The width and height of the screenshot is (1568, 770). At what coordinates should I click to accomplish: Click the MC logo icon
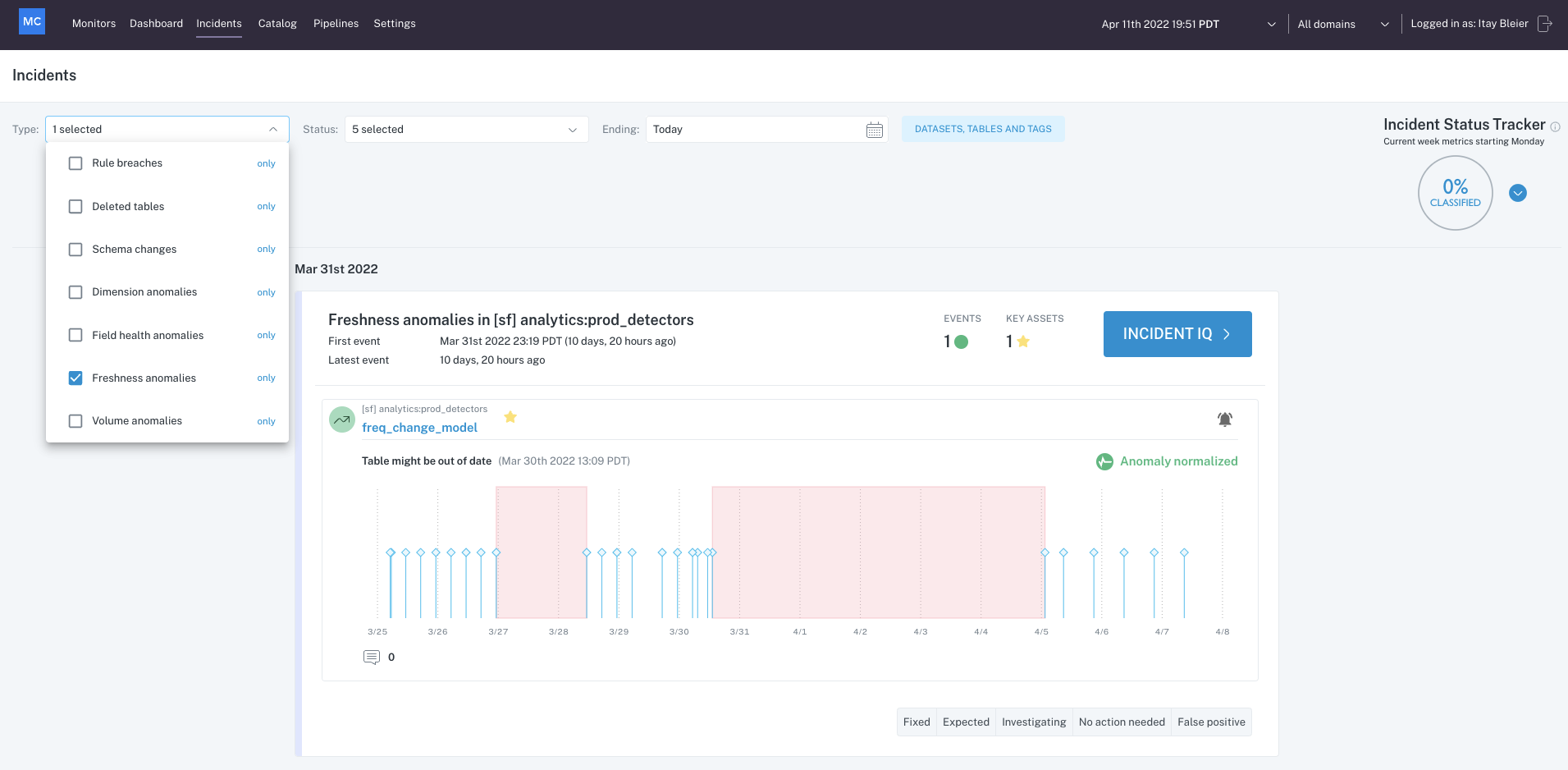pyautogui.click(x=32, y=22)
